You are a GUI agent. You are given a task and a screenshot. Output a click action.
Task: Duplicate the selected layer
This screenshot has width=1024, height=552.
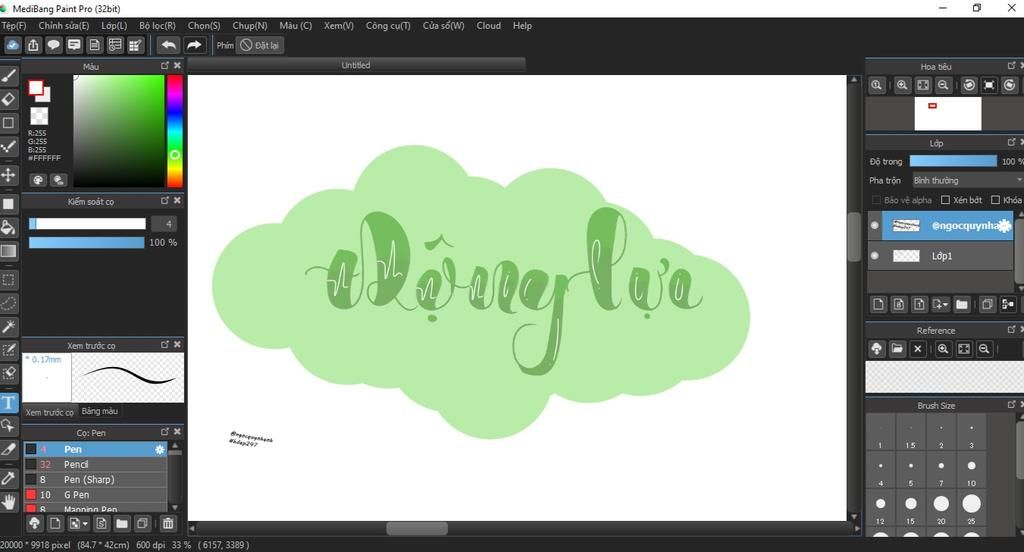click(x=987, y=304)
